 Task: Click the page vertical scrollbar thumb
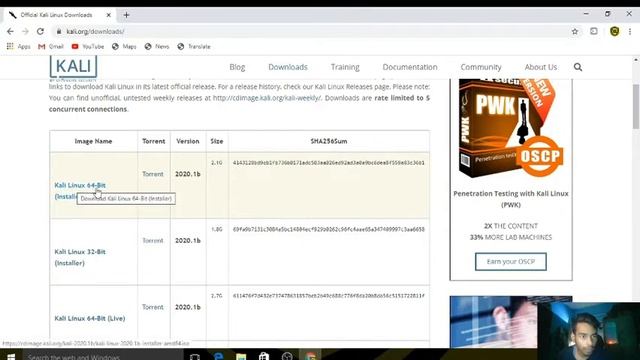(636, 107)
